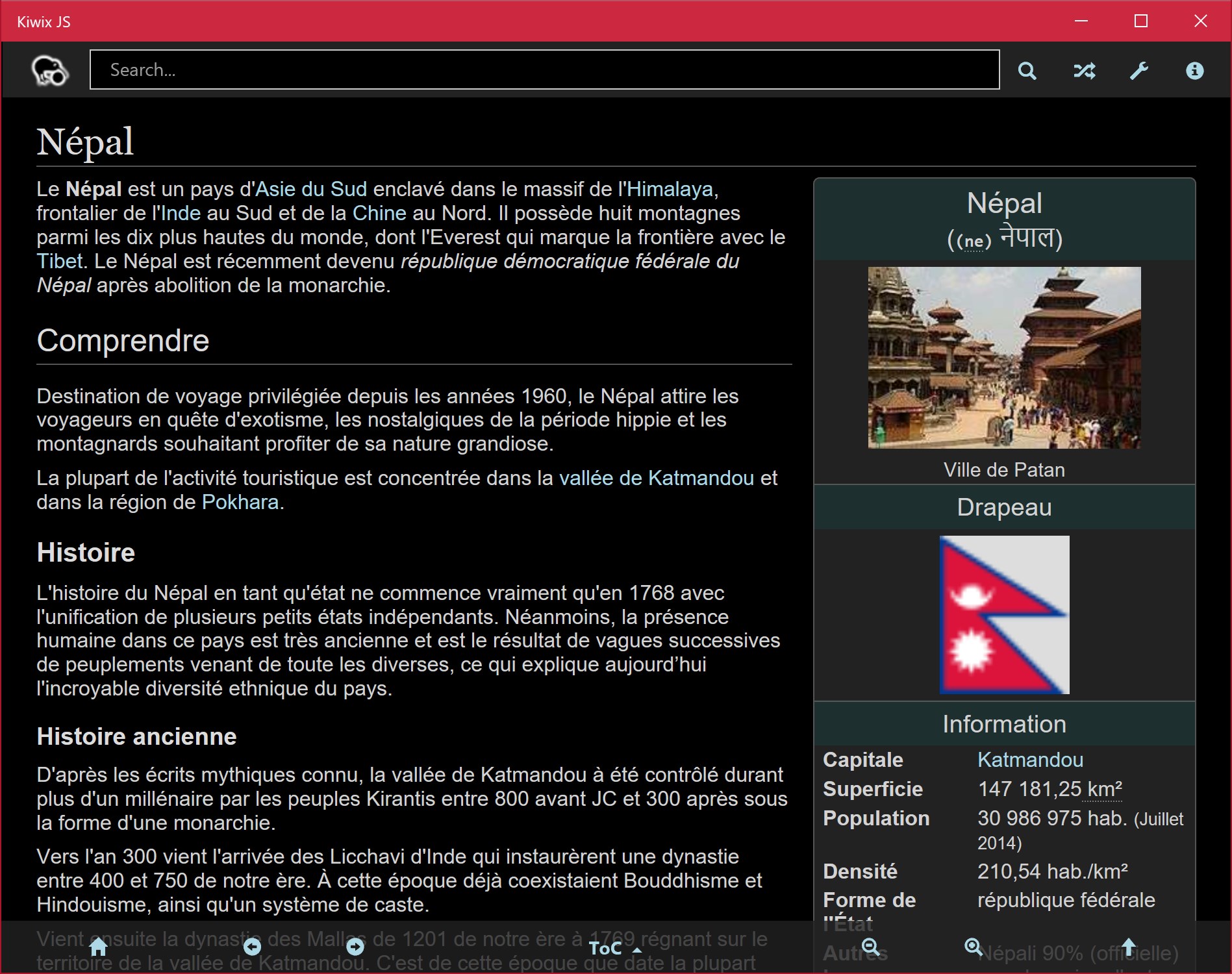This screenshot has height=974, width=1232.
Task: Select Katmandou in the Information infobox
Action: pos(1030,760)
